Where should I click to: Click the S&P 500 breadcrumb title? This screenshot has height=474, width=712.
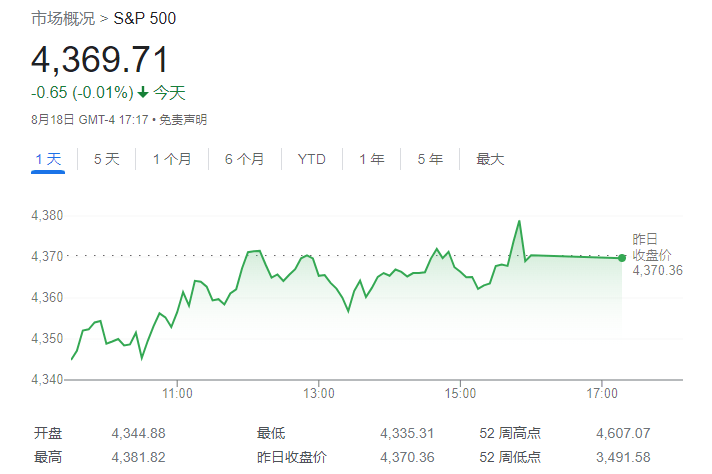(x=144, y=19)
